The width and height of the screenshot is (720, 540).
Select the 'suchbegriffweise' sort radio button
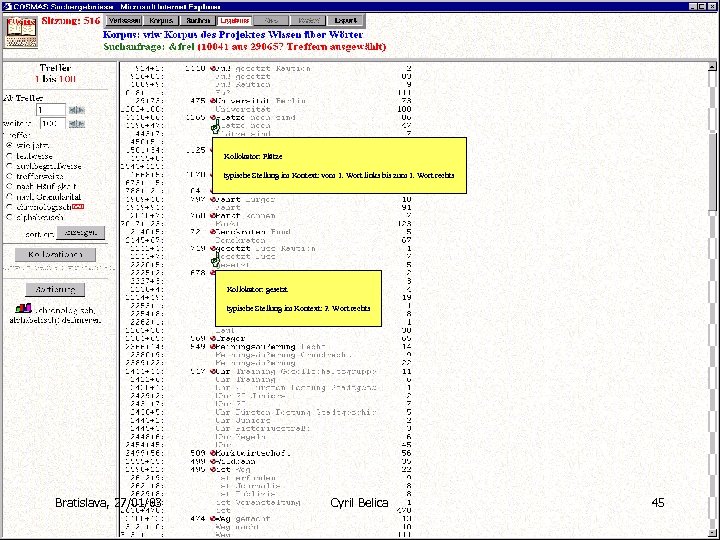click(10, 166)
